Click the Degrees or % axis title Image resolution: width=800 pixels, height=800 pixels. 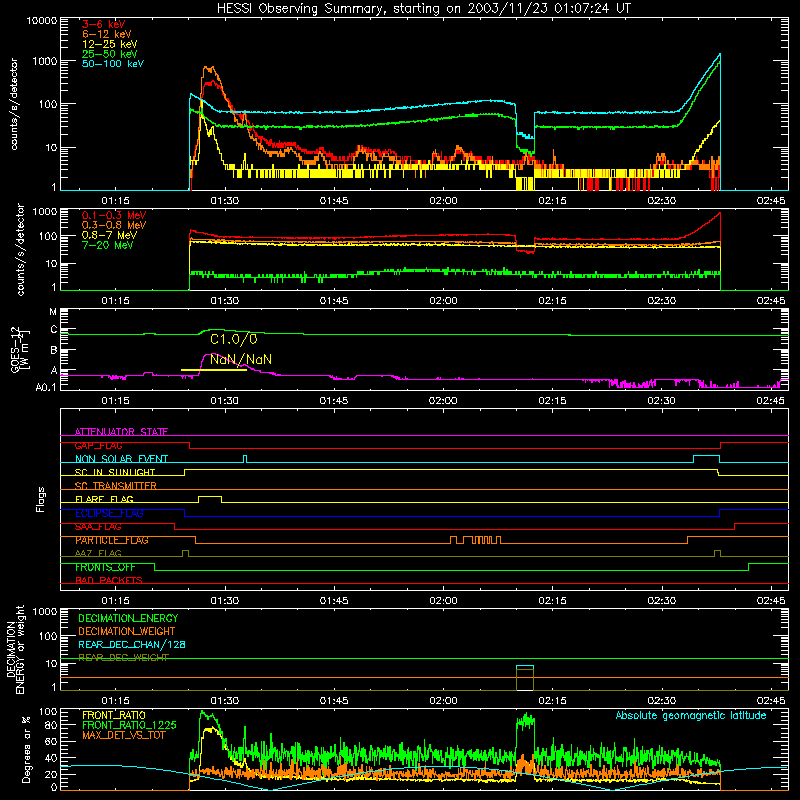(x=26, y=750)
